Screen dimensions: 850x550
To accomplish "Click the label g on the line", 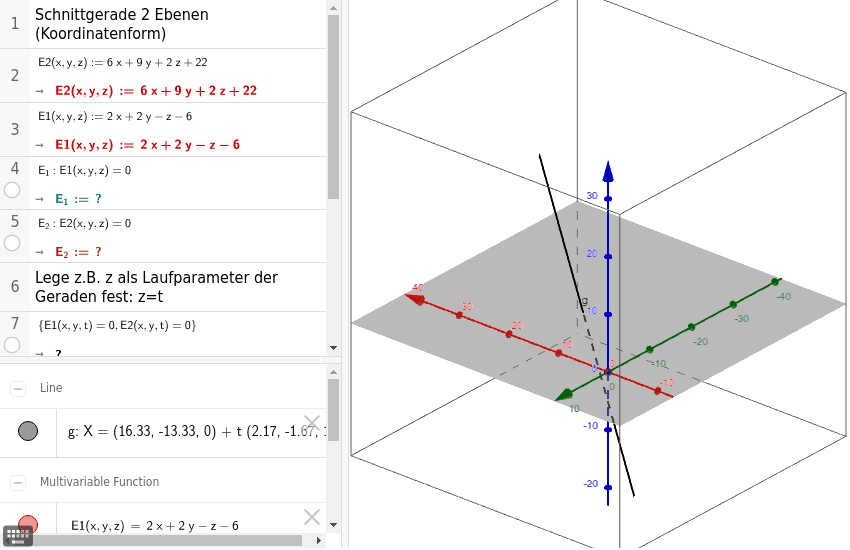I will (584, 300).
